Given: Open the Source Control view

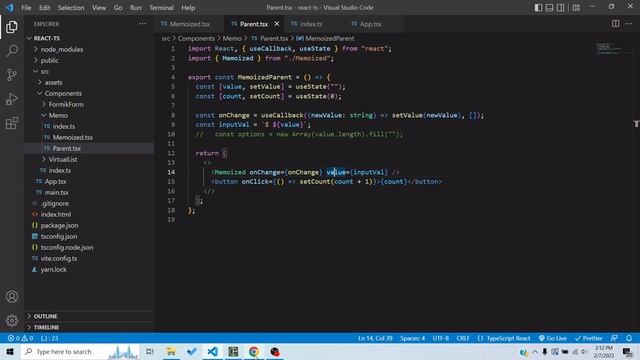Looking at the screenshot, I should 12,75.
